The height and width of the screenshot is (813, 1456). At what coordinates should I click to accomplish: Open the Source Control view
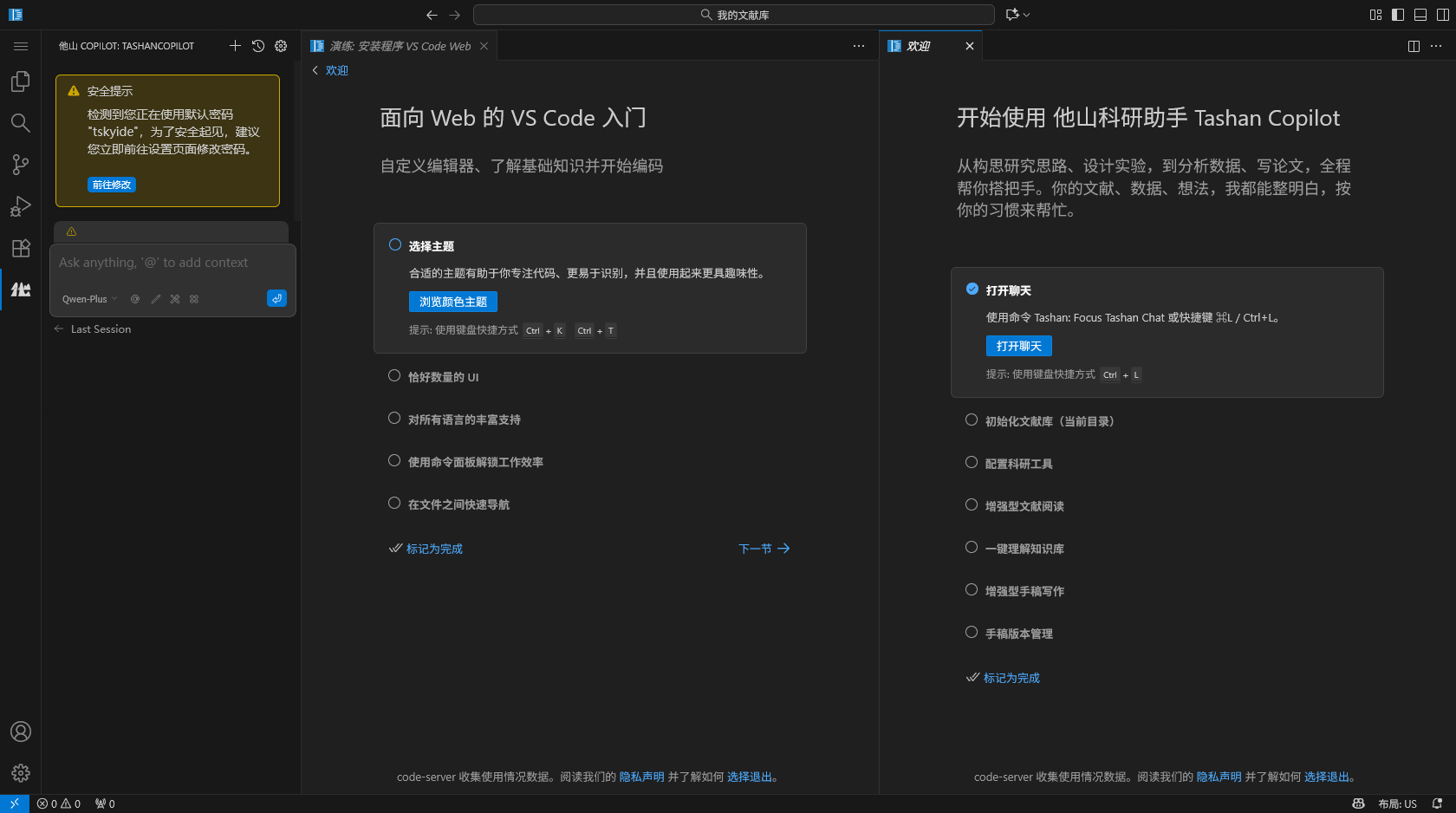coord(21,165)
